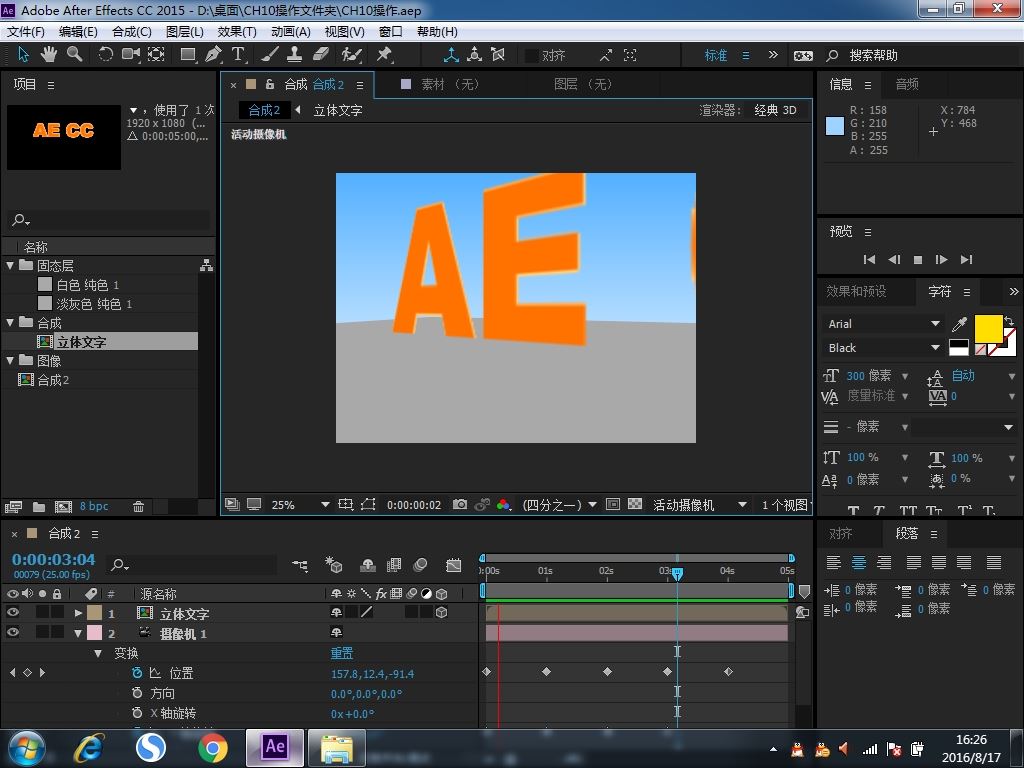The image size is (1024, 768).
Task: Open the magnification 25% dropdown
Action: pos(300,505)
